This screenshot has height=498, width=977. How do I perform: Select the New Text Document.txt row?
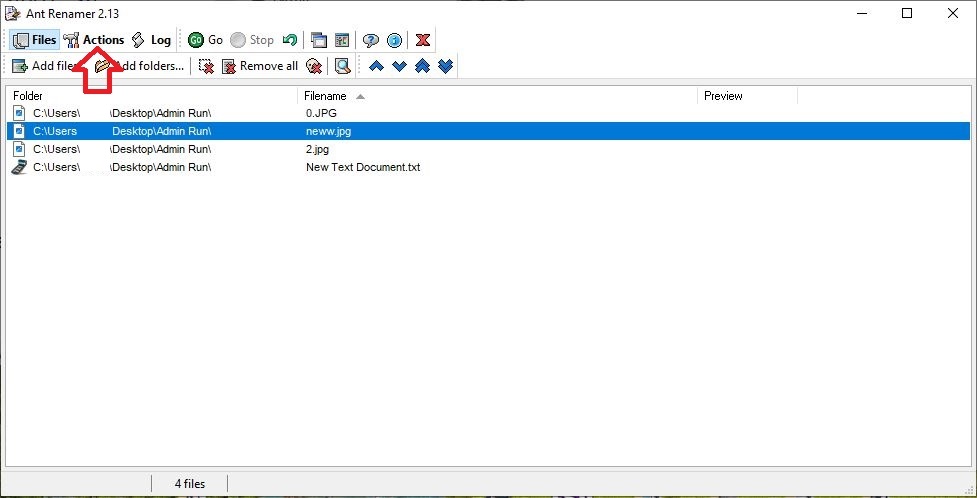coord(363,167)
